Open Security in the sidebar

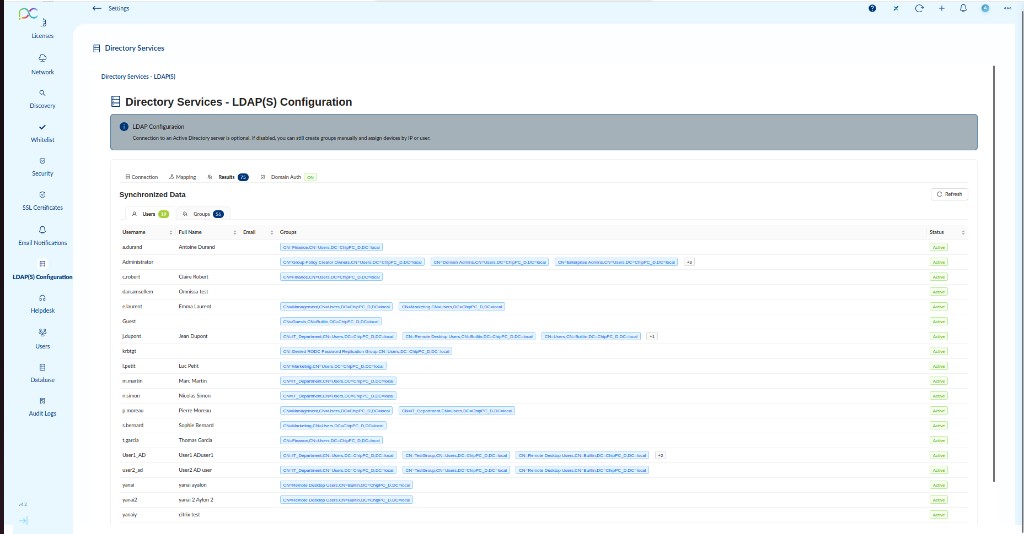pyautogui.click(x=42, y=167)
